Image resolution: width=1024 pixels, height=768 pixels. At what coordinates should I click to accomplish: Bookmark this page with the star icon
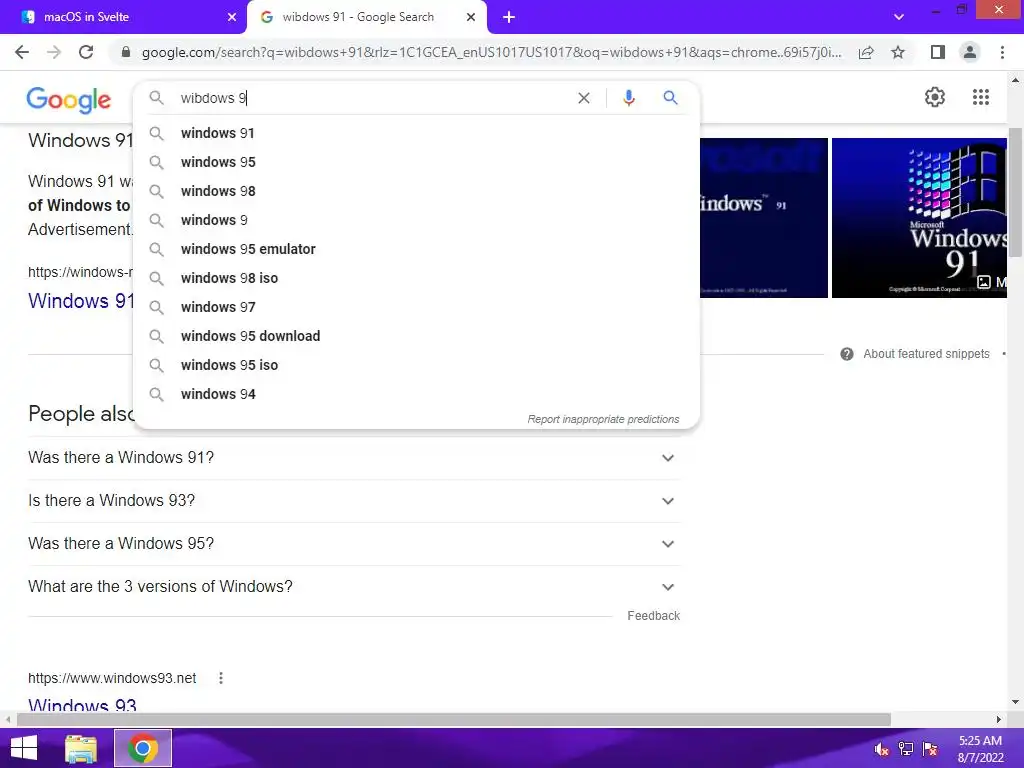point(898,52)
